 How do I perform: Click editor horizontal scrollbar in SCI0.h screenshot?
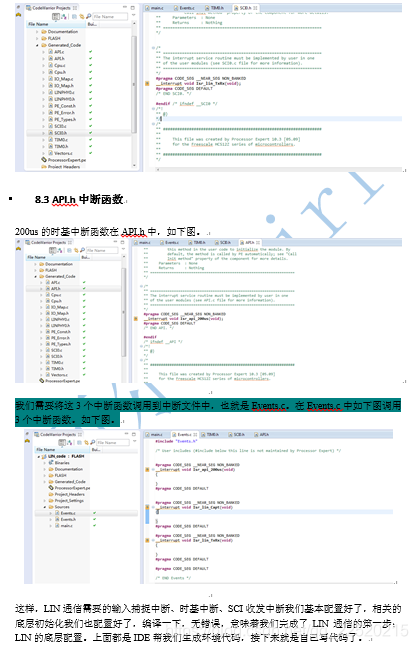coord(278,169)
